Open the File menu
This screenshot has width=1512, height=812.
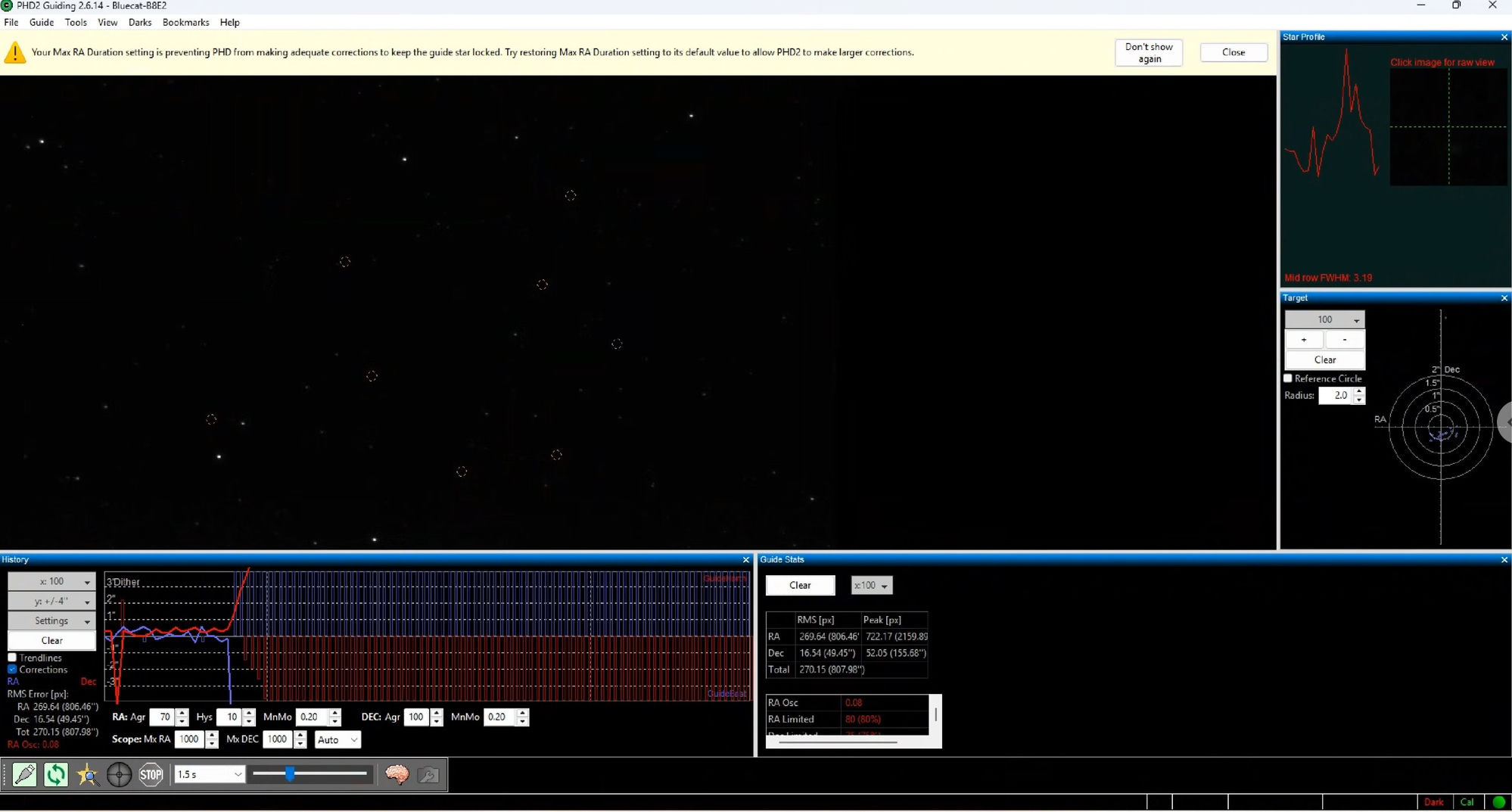click(11, 22)
